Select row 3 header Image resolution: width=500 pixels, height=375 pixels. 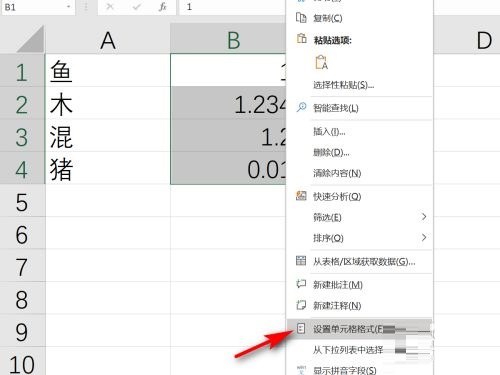coord(22,136)
